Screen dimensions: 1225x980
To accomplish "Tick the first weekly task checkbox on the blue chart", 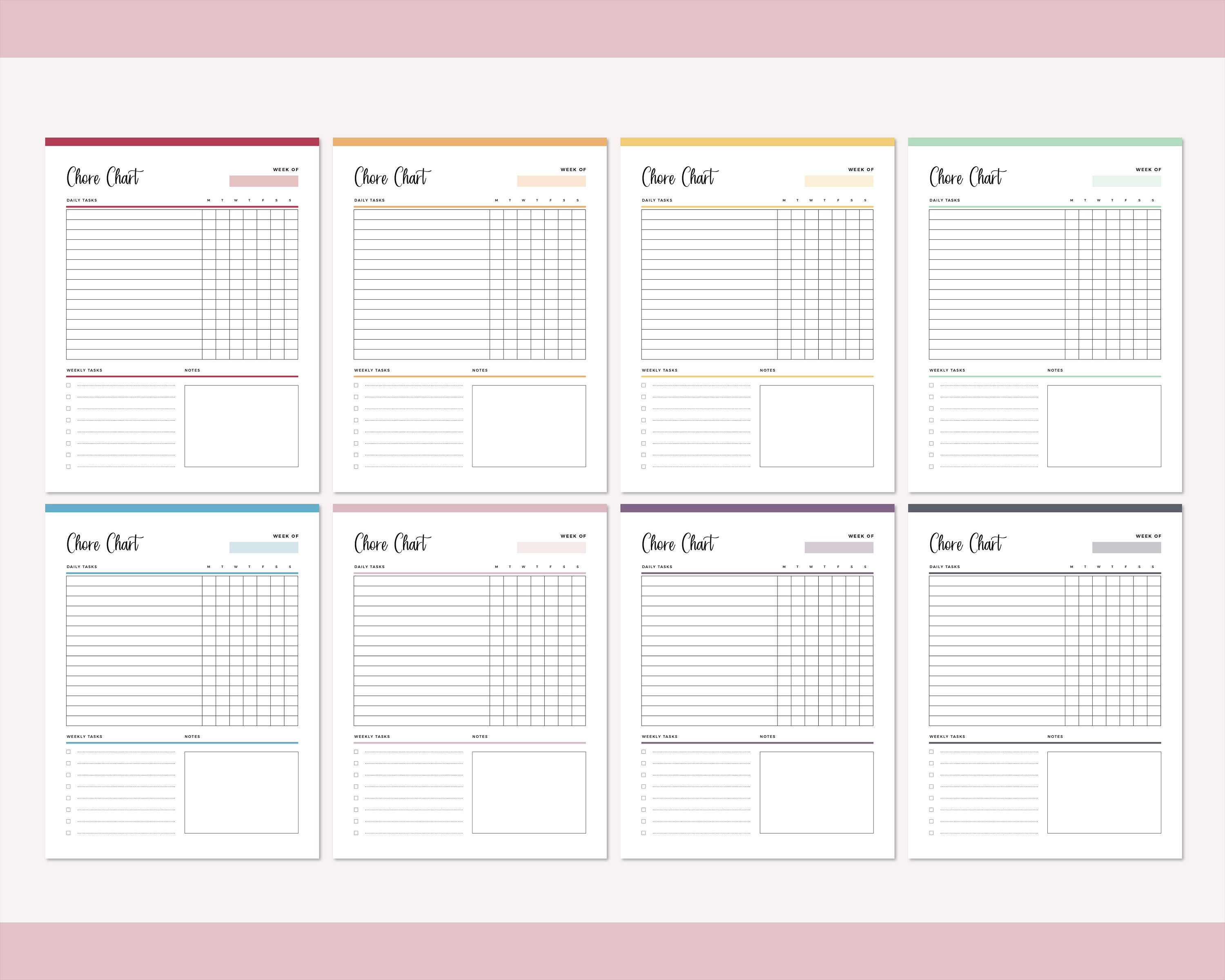I will click(68, 752).
